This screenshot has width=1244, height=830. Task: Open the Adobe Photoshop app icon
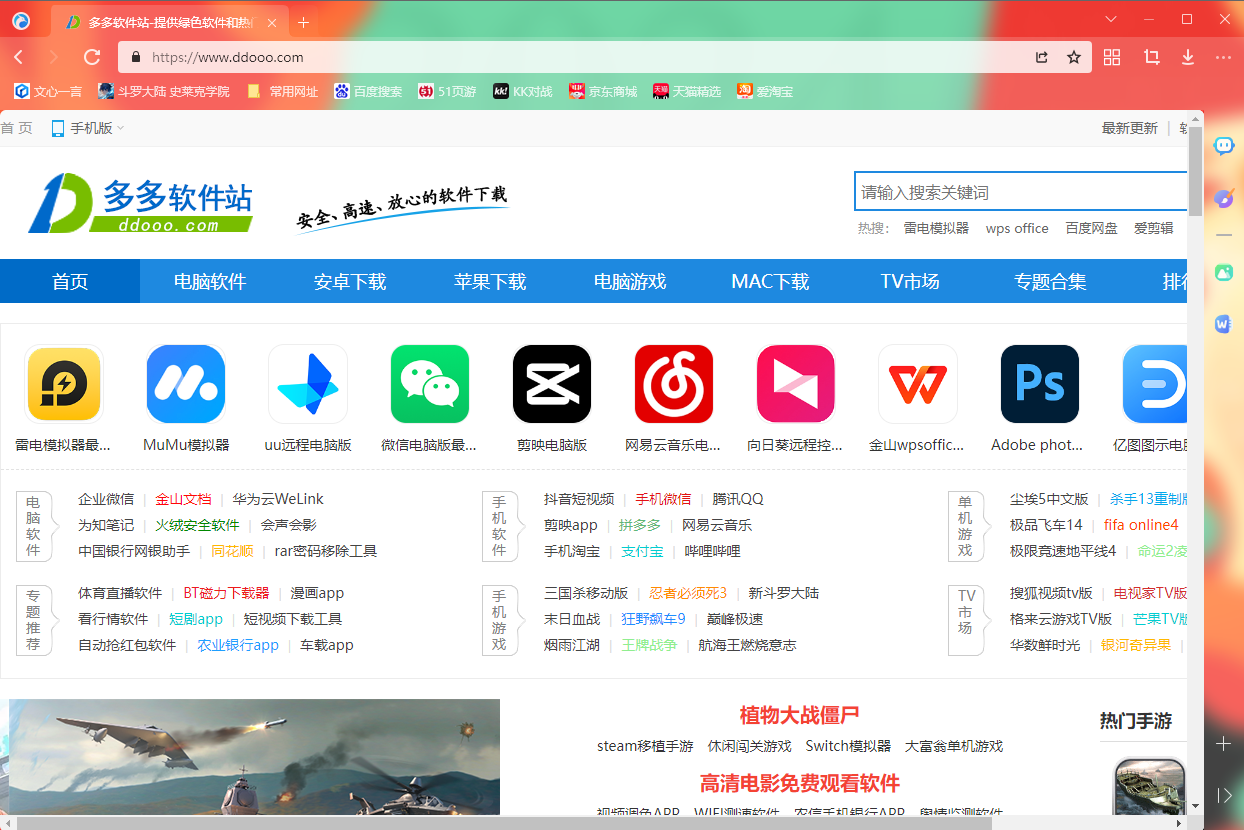click(1040, 384)
